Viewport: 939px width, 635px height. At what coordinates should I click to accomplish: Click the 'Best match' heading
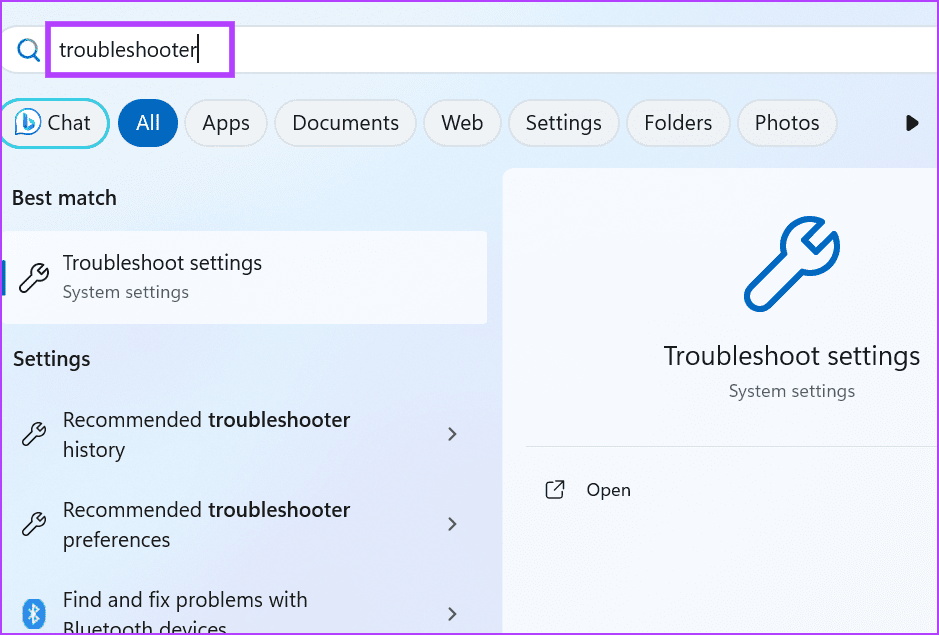(64, 198)
